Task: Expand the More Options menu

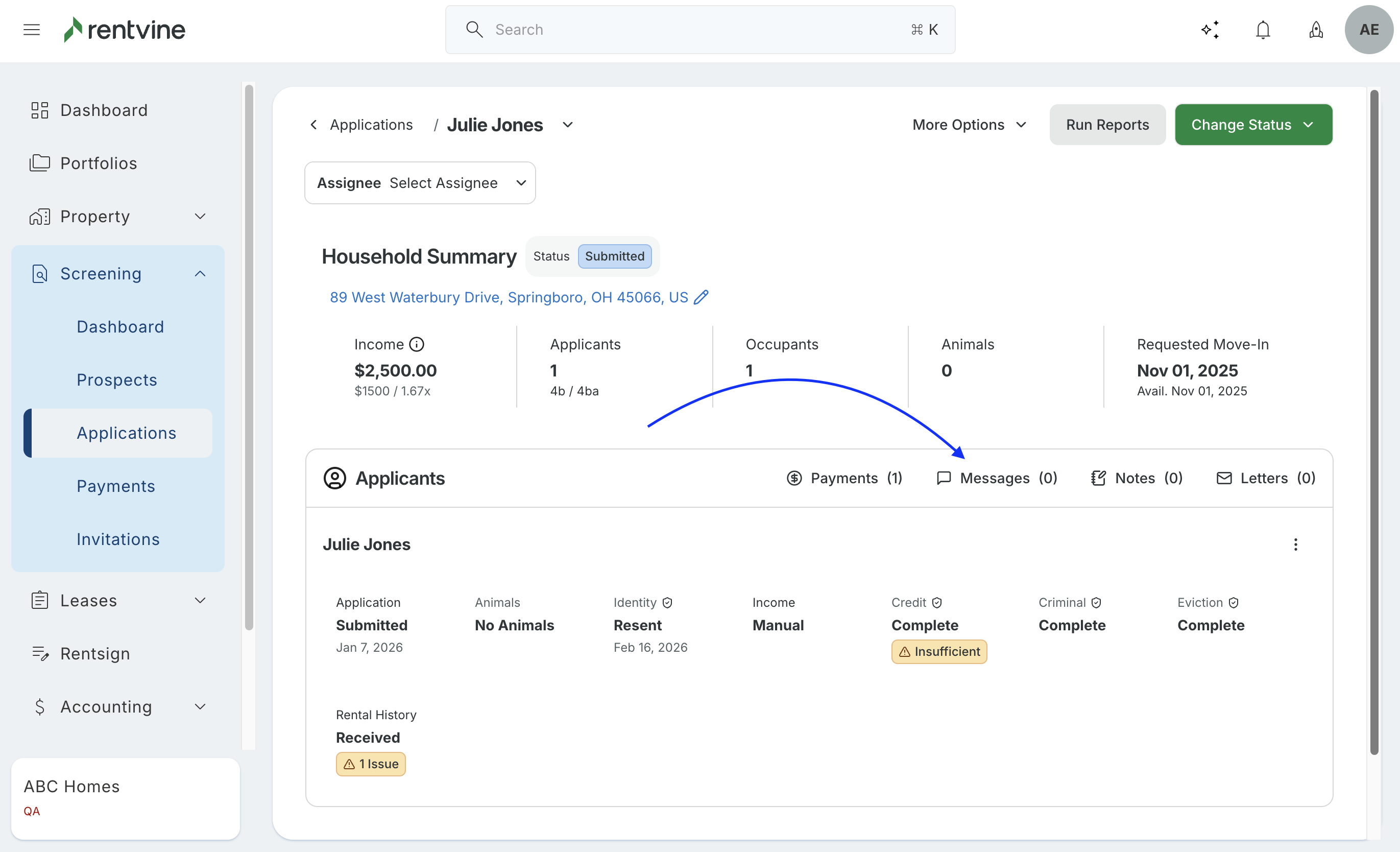Action: click(x=969, y=125)
